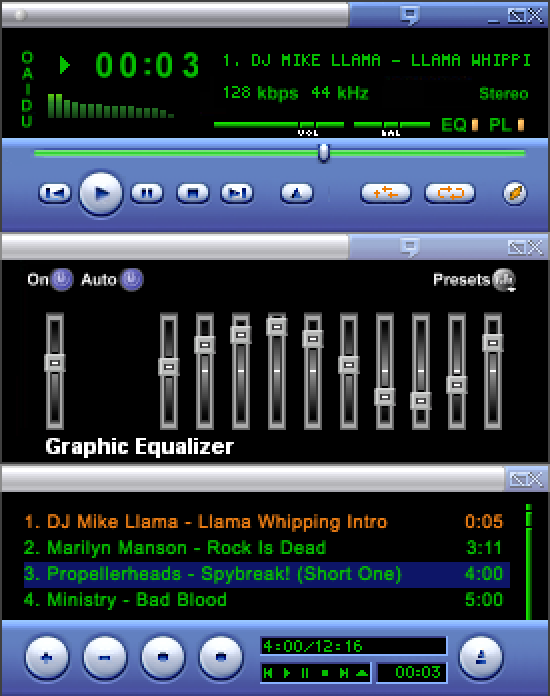Click the speech-bubble icon in equalizer title bar

pos(410,247)
